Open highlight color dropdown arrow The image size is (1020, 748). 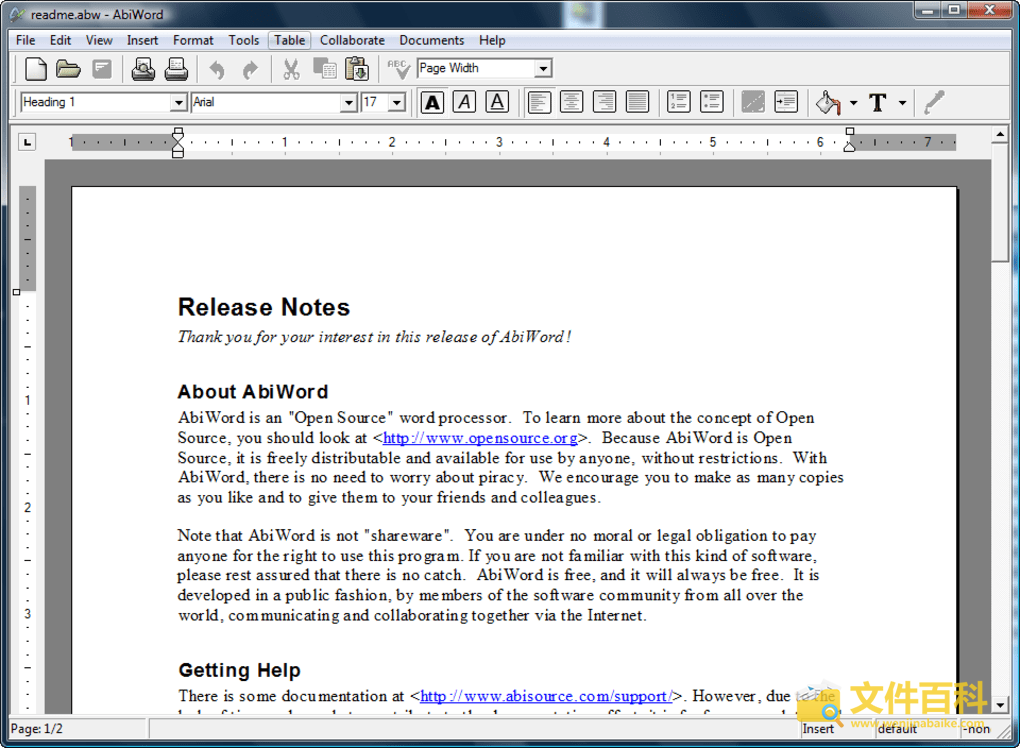[x=853, y=103]
